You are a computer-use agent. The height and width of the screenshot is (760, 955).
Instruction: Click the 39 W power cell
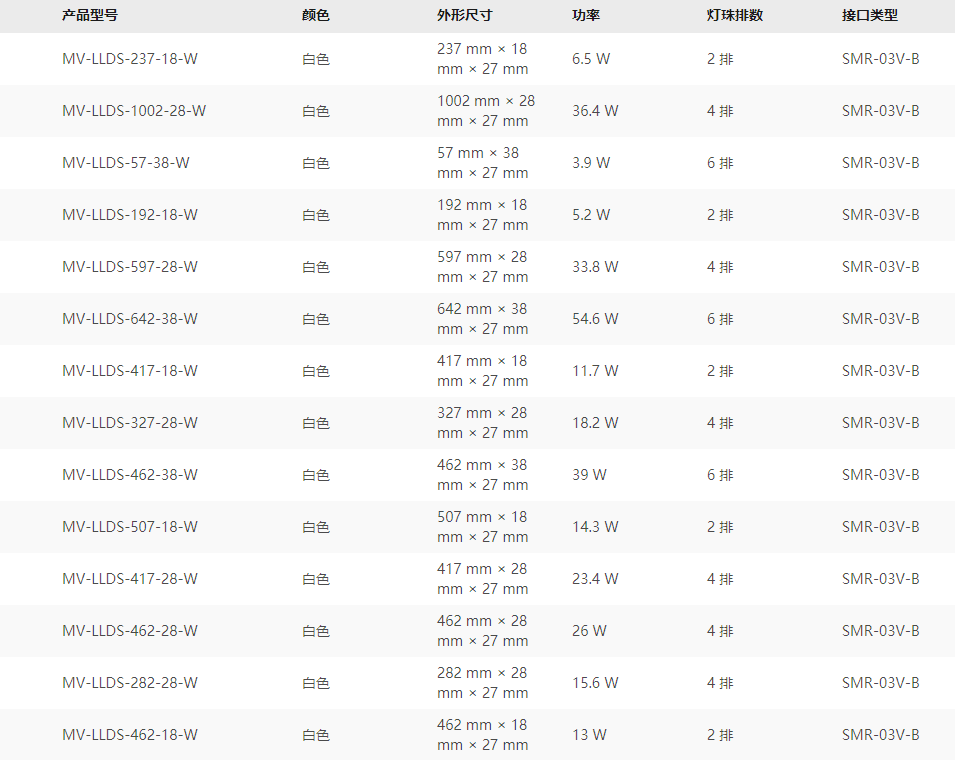tap(589, 475)
